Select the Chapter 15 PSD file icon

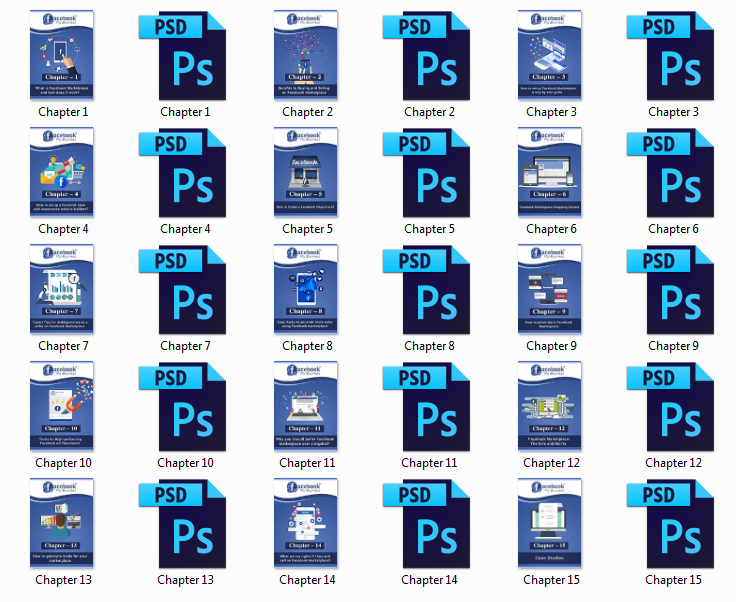pos(671,524)
